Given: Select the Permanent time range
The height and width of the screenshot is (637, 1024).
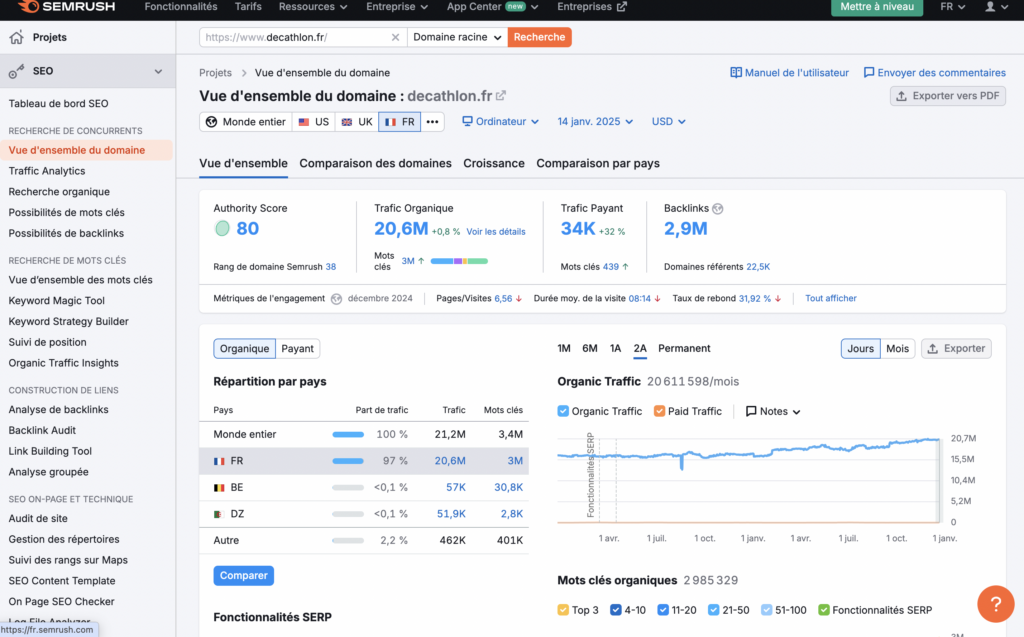Looking at the screenshot, I should tap(684, 348).
